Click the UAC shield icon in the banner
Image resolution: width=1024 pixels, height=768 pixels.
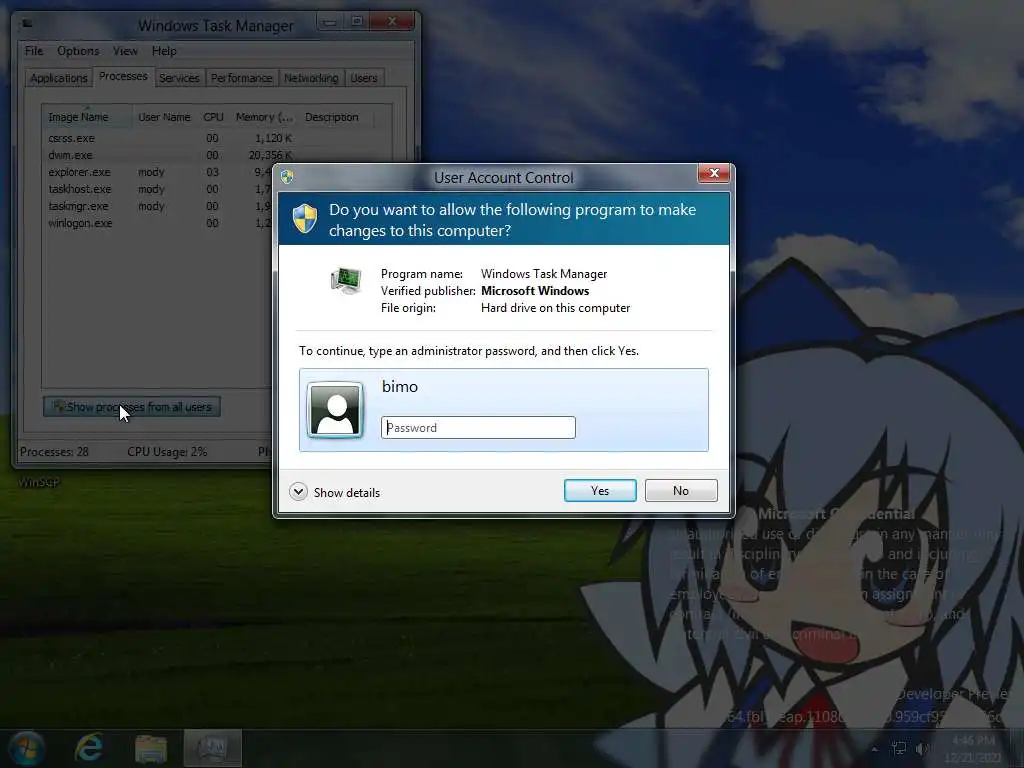(305, 219)
